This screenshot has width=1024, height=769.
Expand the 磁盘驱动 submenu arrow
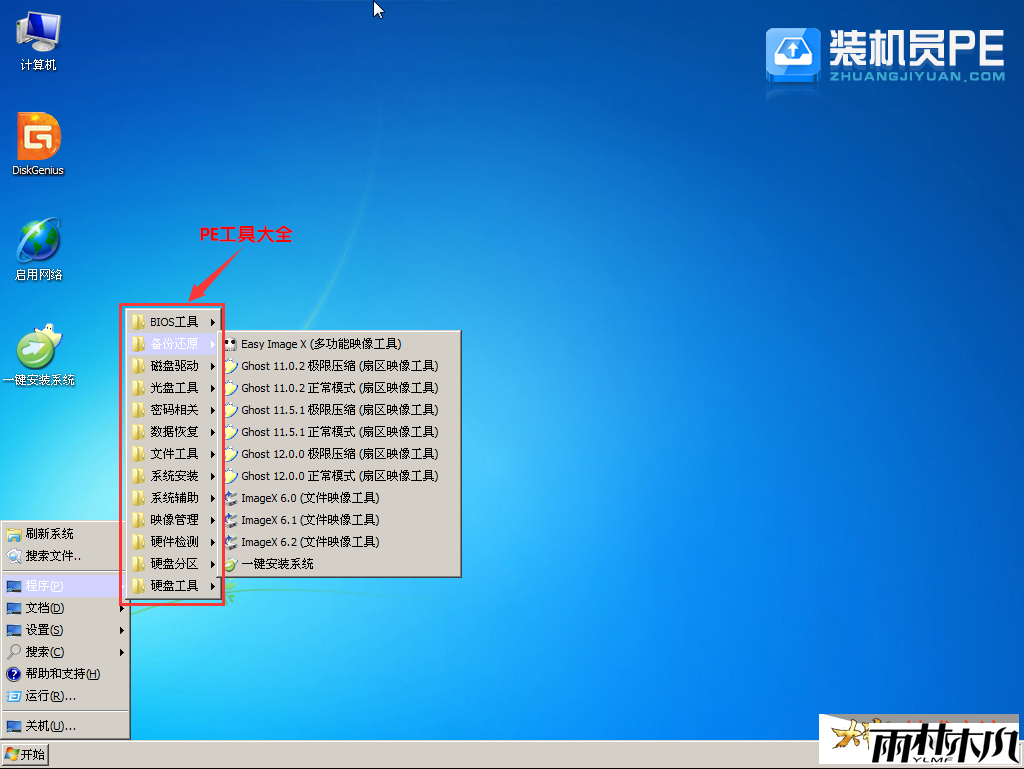tap(213, 366)
